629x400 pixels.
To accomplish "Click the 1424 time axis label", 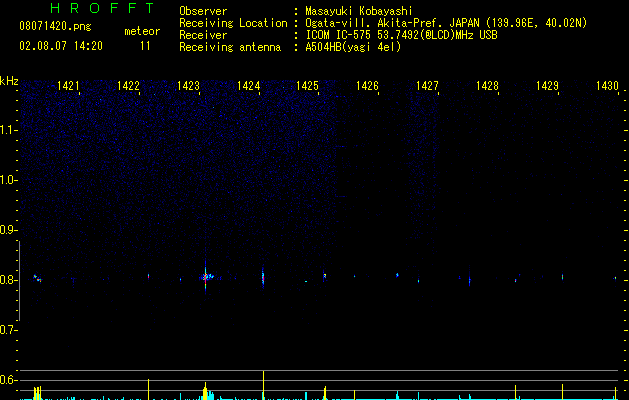I will click(248, 86).
